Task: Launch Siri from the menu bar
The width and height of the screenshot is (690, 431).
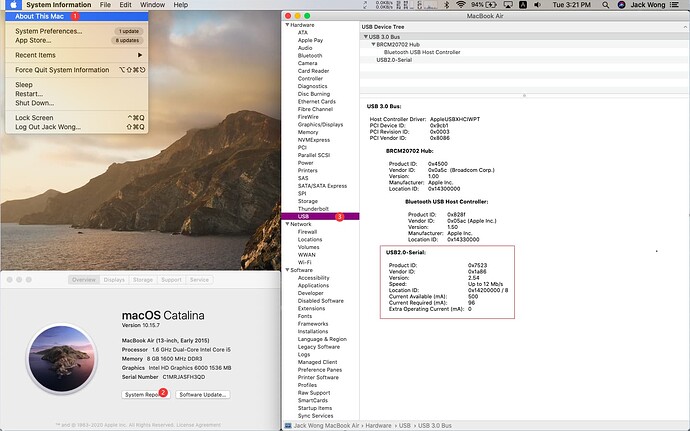Action: 621,5
